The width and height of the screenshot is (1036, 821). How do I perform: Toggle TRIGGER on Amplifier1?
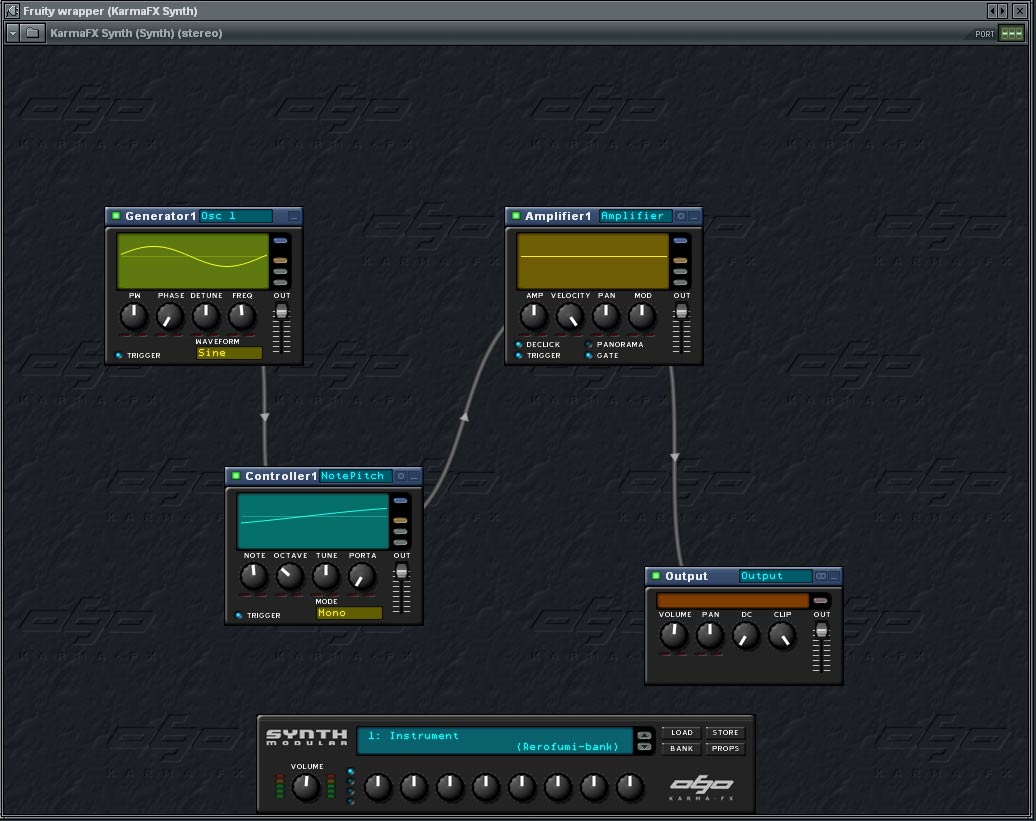[519, 355]
